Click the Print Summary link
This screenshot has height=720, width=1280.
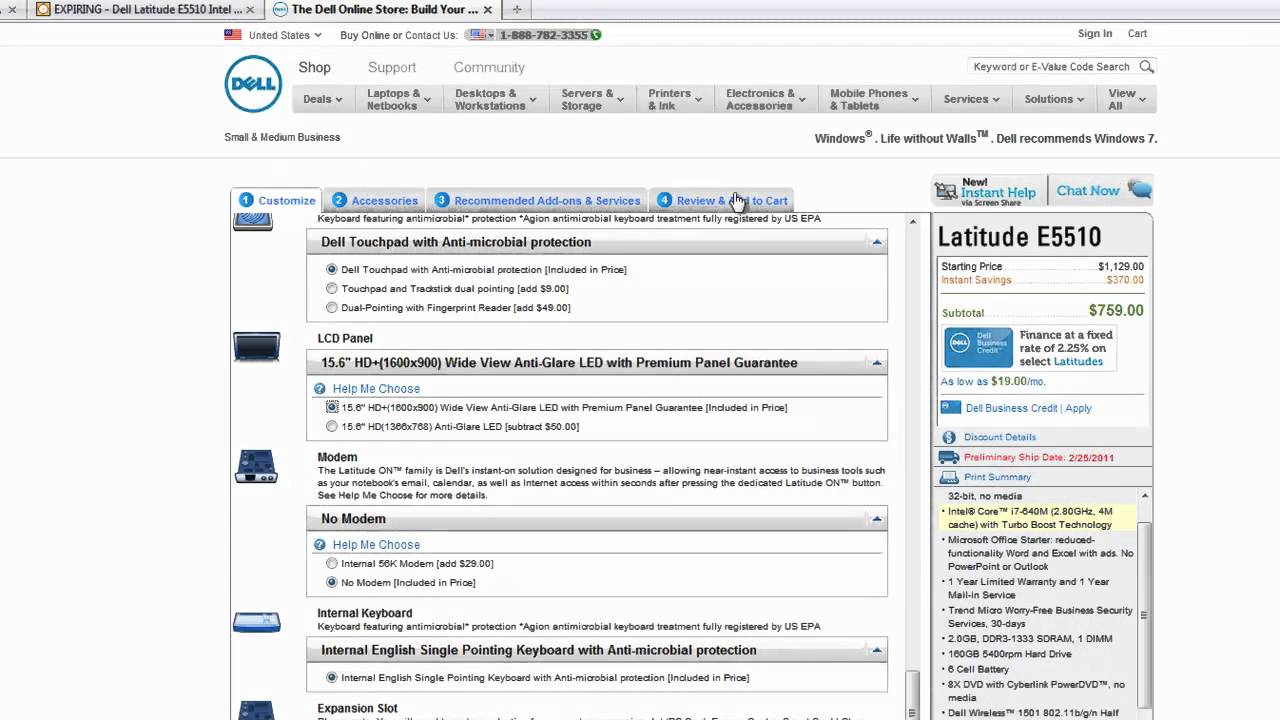click(x=997, y=477)
